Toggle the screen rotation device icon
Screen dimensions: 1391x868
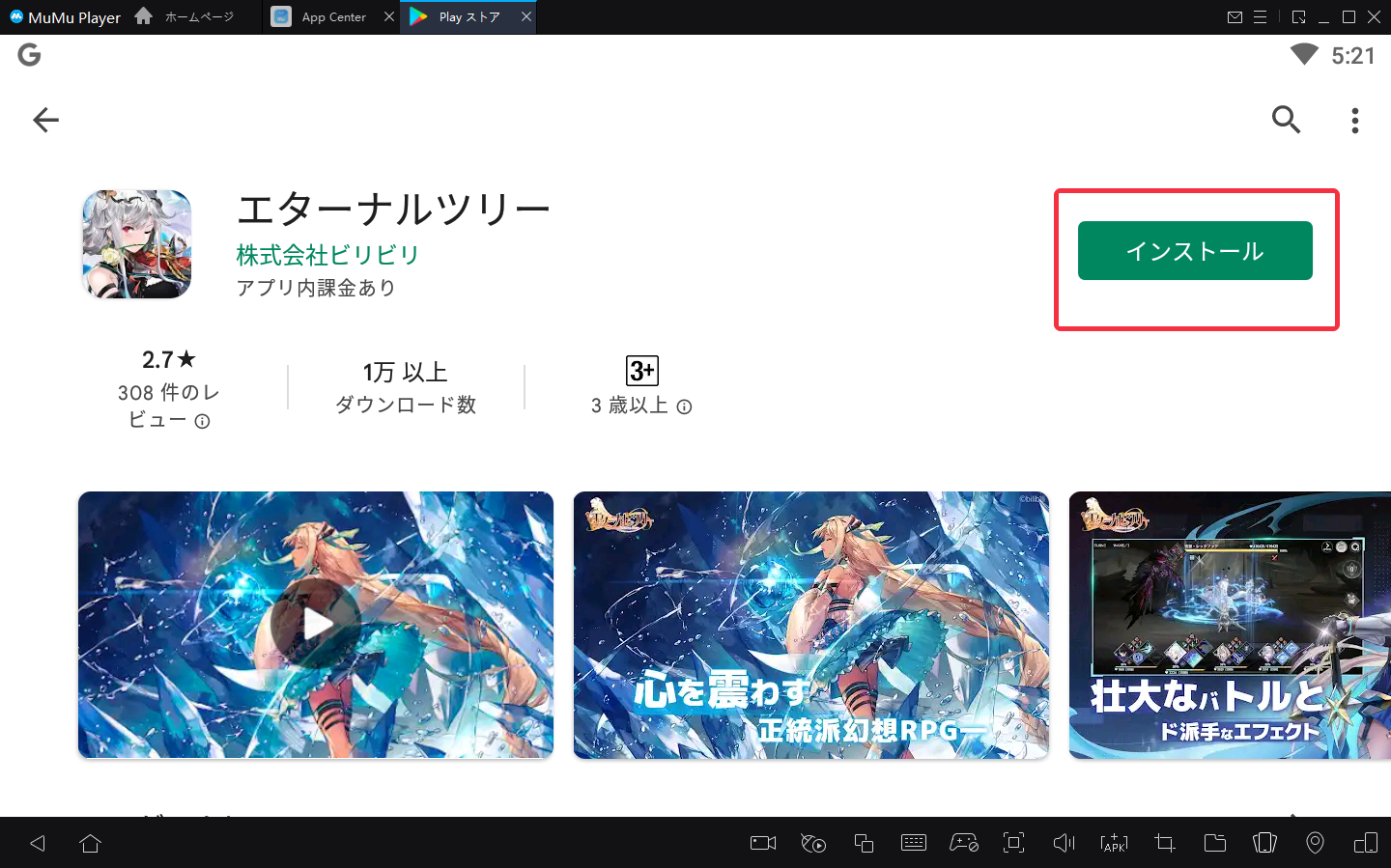click(1366, 843)
